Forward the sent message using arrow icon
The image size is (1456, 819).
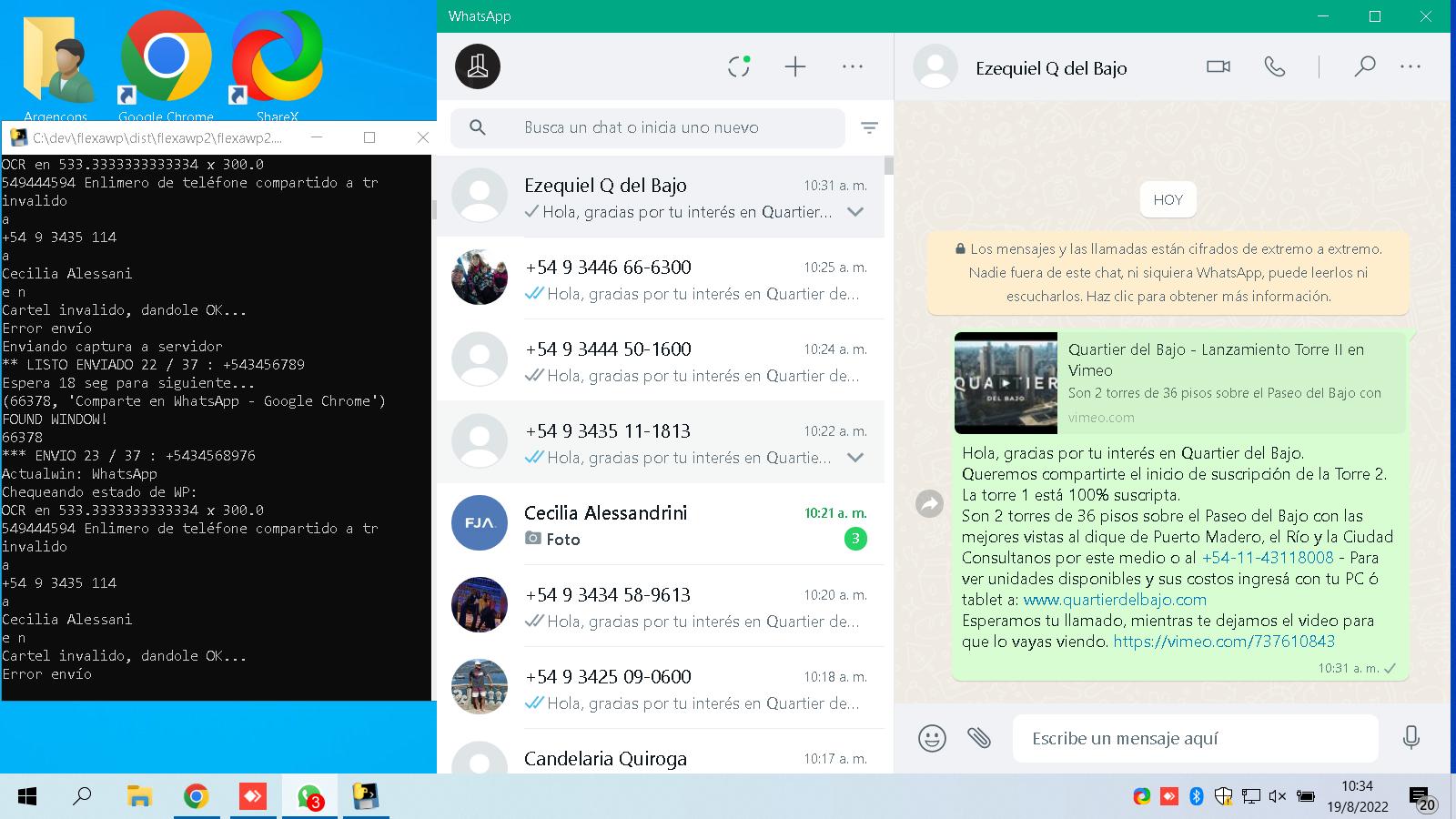click(x=929, y=503)
